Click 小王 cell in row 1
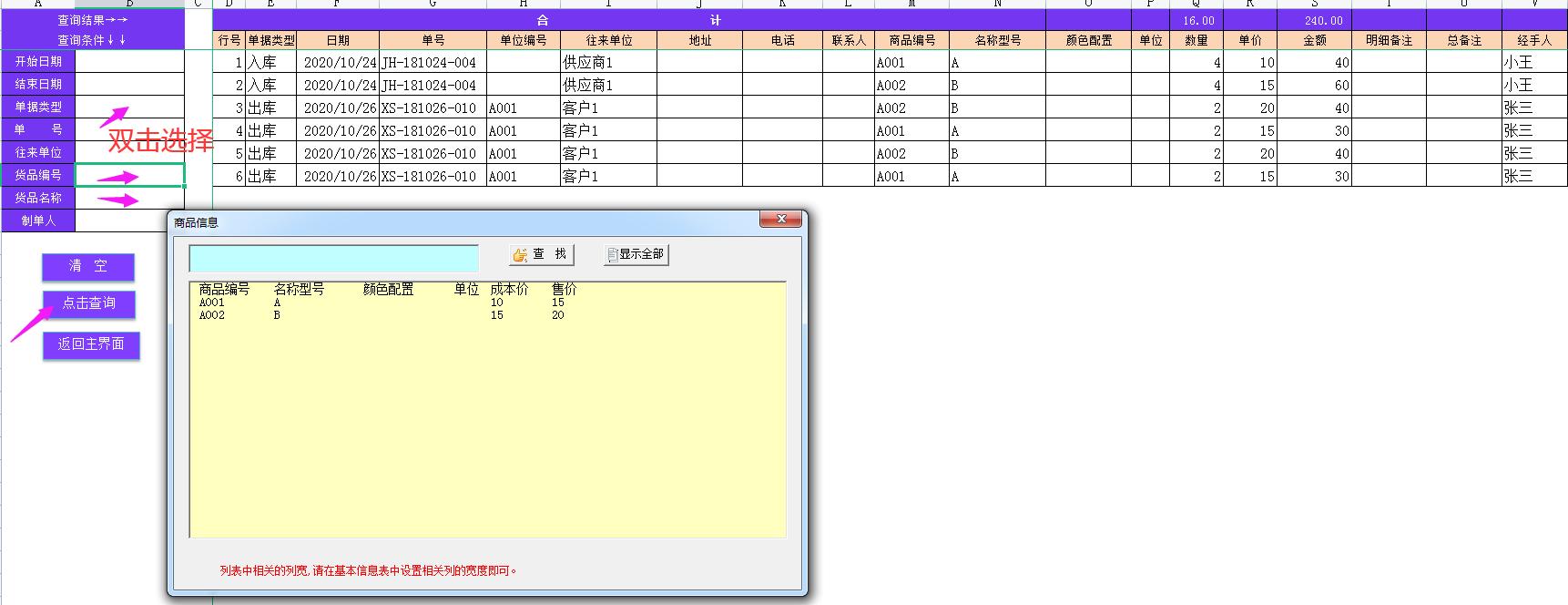Image resolution: width=1568 pixels, height=605 pixels. coord(1534,62)
